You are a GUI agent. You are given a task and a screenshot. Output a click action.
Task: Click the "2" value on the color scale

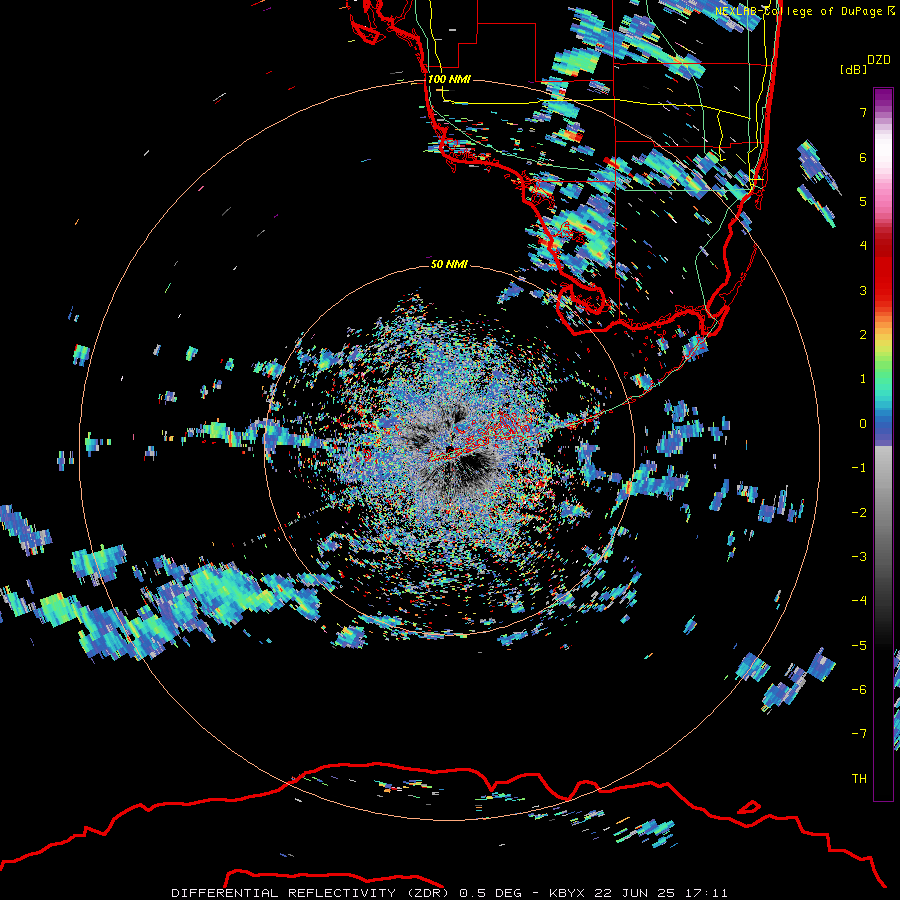point(863,335)
